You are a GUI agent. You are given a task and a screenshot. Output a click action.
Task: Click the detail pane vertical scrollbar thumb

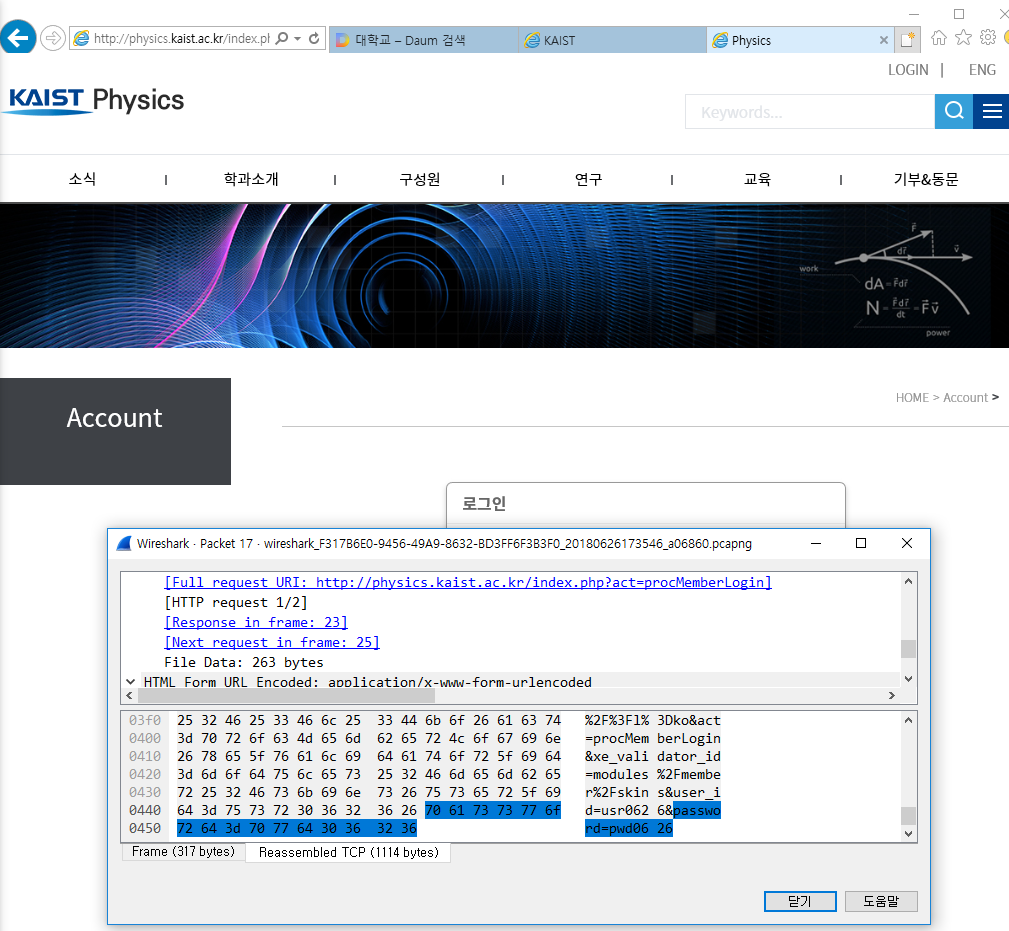(908, 649)
